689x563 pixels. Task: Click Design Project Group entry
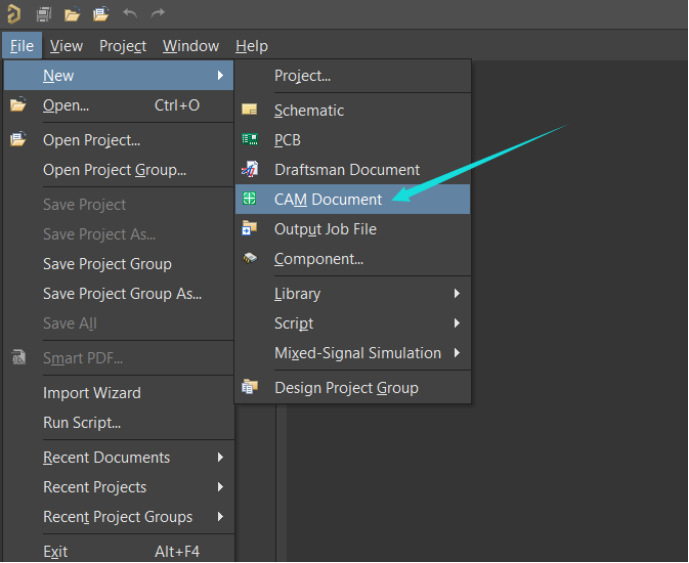click(x=346, y=388)
